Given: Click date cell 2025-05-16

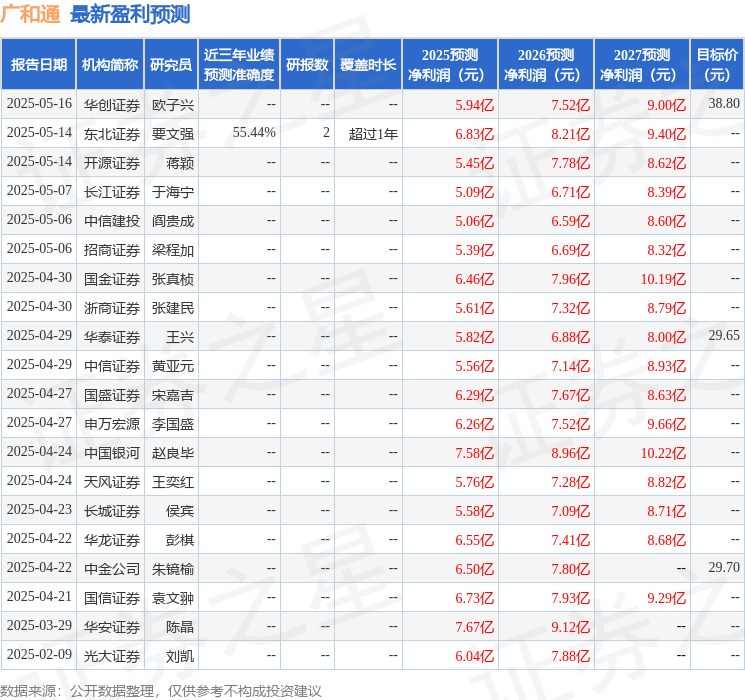Looking at the screenshot, I should click(x=39, y=104).
